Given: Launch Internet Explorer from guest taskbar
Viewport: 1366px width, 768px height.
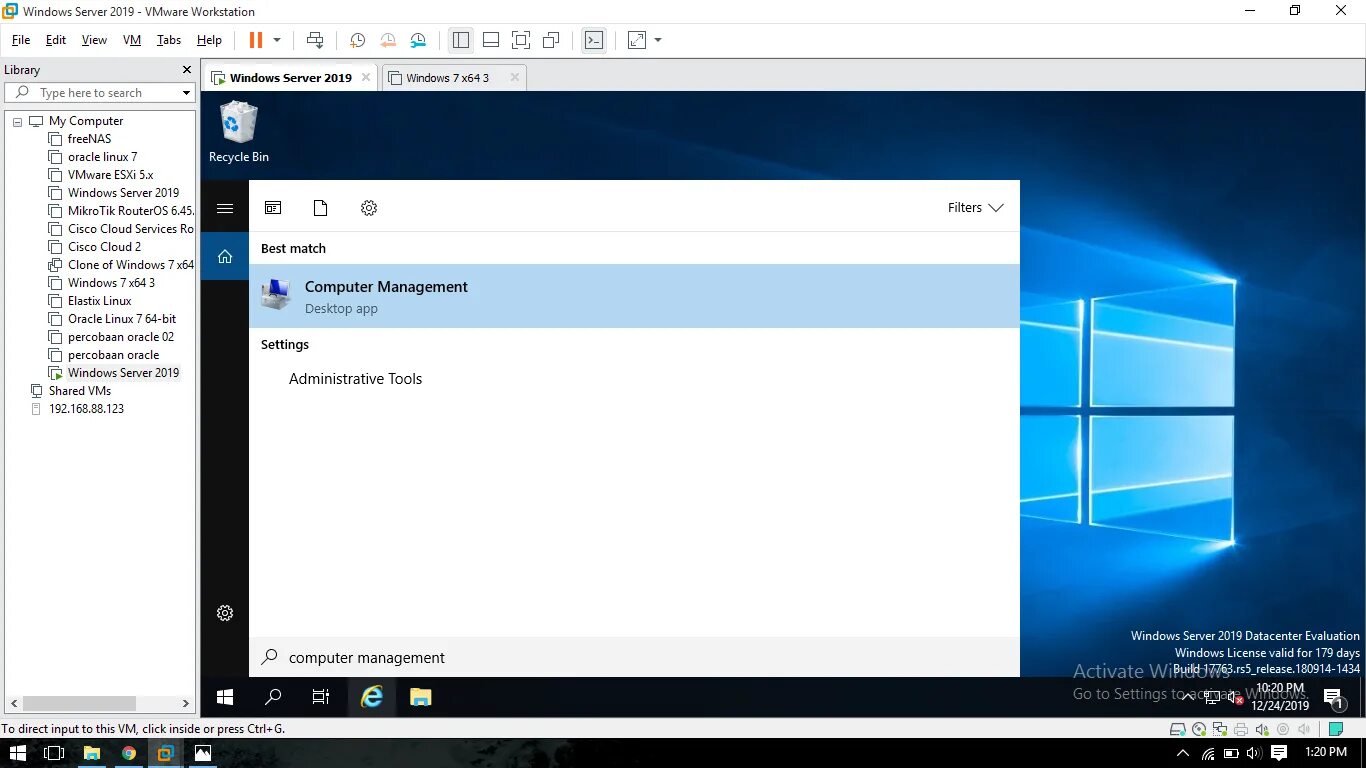Looking at the screenshot, I should [x=372, y=697].
